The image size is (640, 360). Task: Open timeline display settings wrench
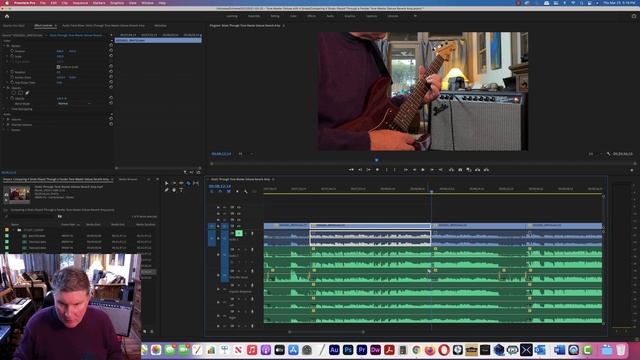246,191
